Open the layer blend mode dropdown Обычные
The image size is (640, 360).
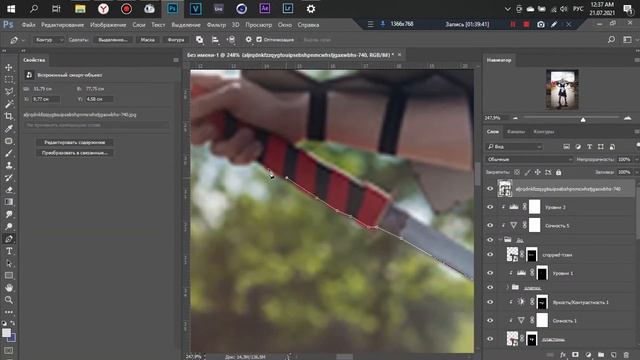pos(529,159)
